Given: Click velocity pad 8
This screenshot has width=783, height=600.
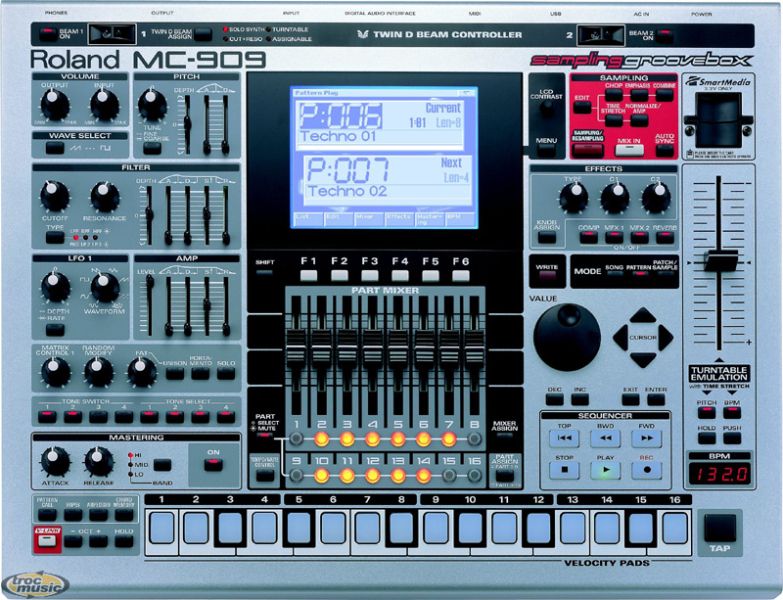Looking at the screenshot, I should [401, 528].
